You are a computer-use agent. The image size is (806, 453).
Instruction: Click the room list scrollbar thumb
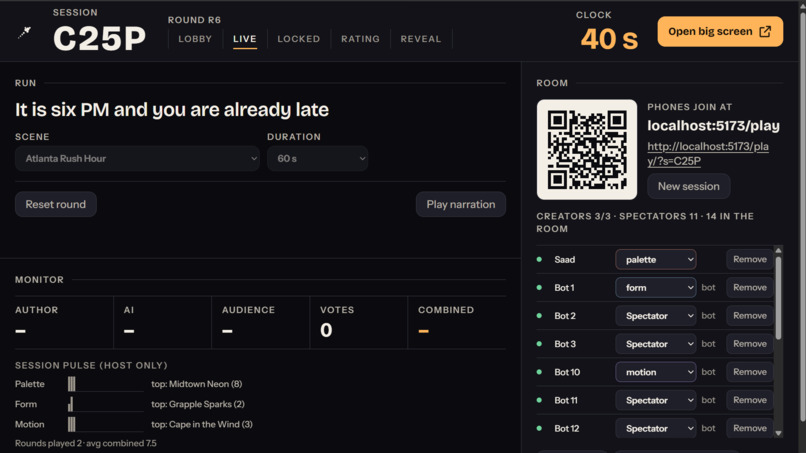pyautogui.click(x=778, y=298)
